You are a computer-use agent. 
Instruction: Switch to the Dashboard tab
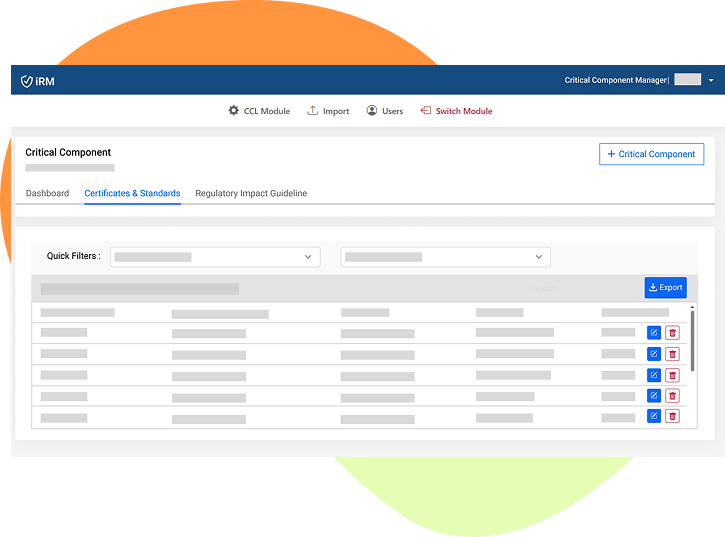pos(47,193)
